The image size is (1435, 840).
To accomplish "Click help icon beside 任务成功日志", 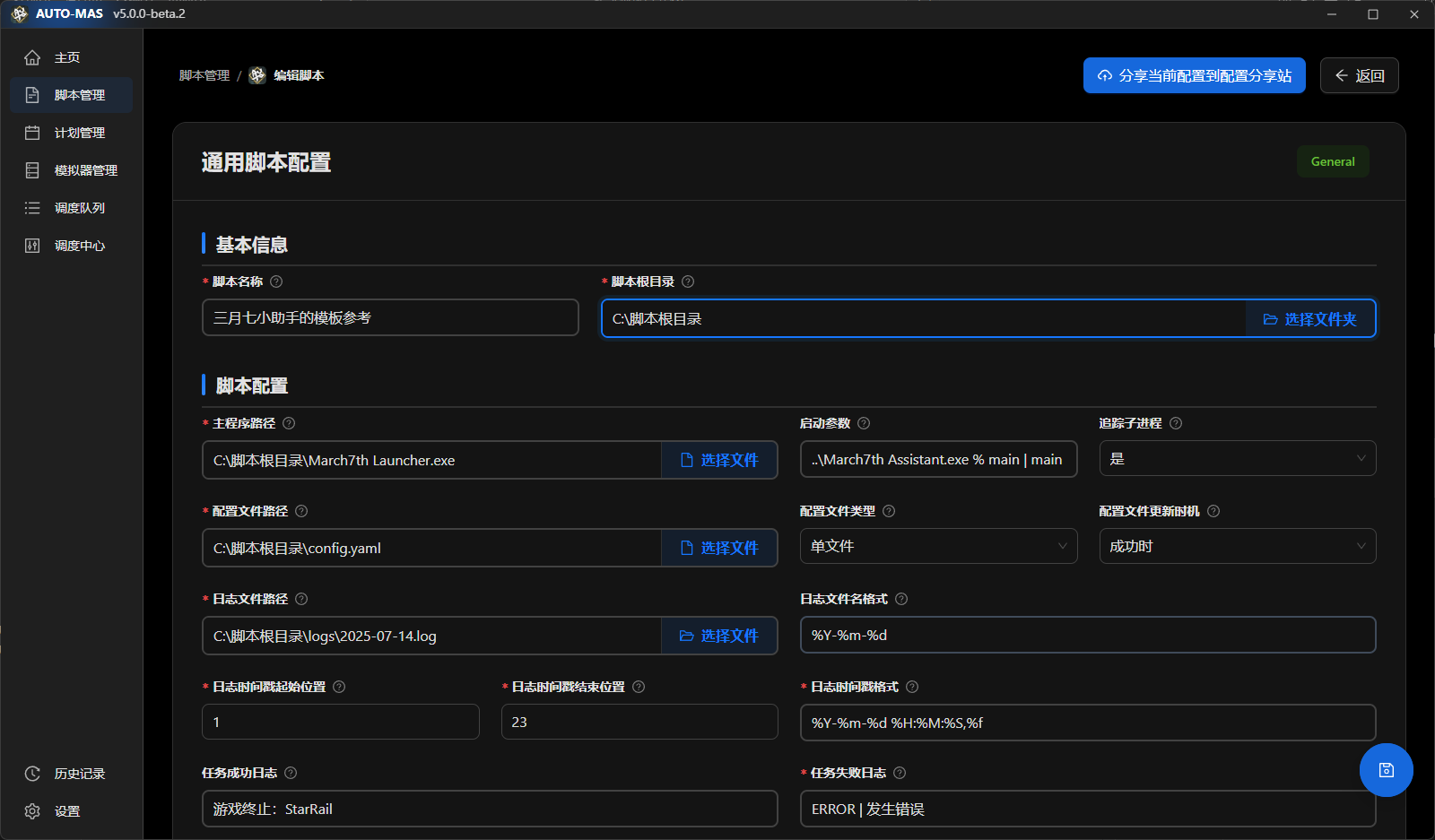I will pyautogui.click(x=291, y=773).
